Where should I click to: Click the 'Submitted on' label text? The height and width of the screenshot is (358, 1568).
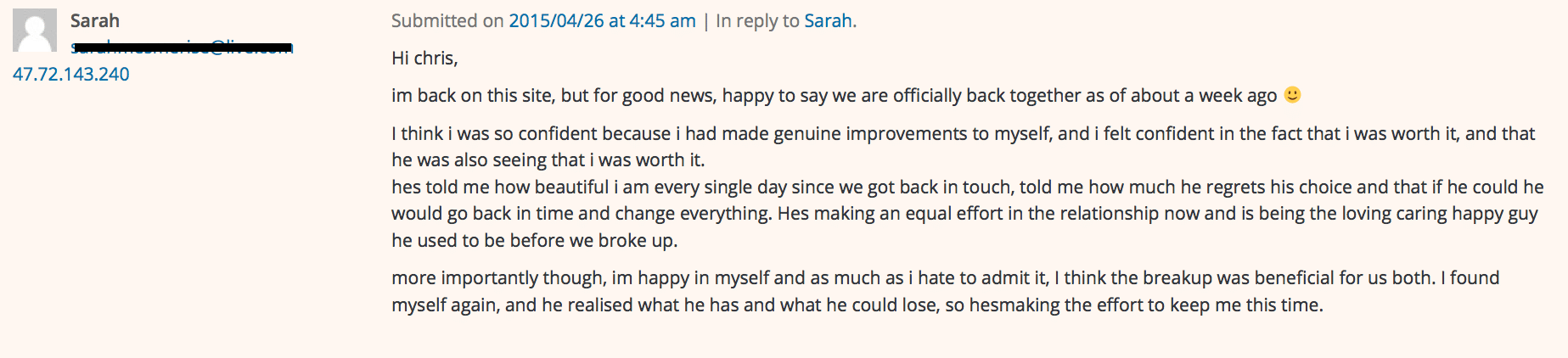point(447,21)
